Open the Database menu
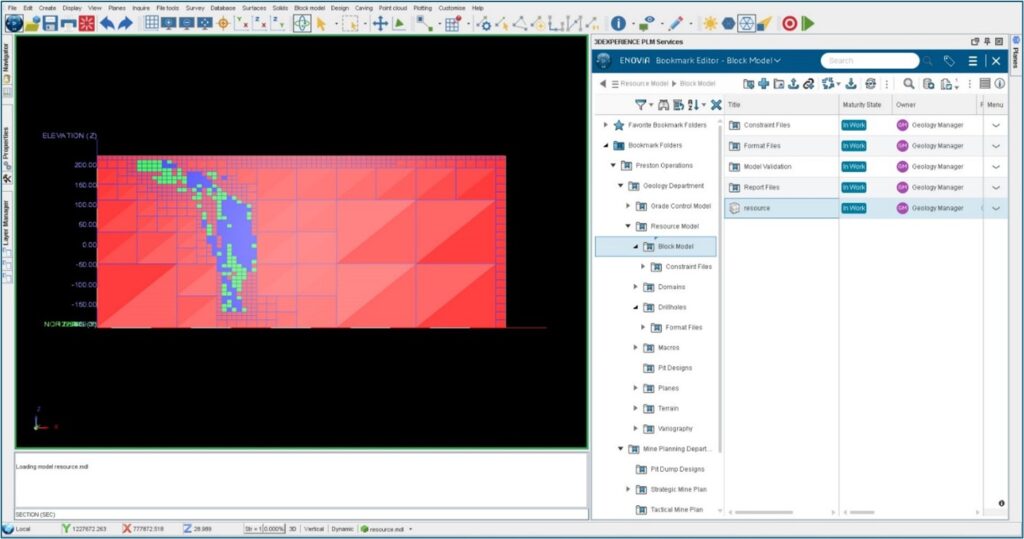The width and height of the screenshot is (1024, 539). tap(223, 8)
